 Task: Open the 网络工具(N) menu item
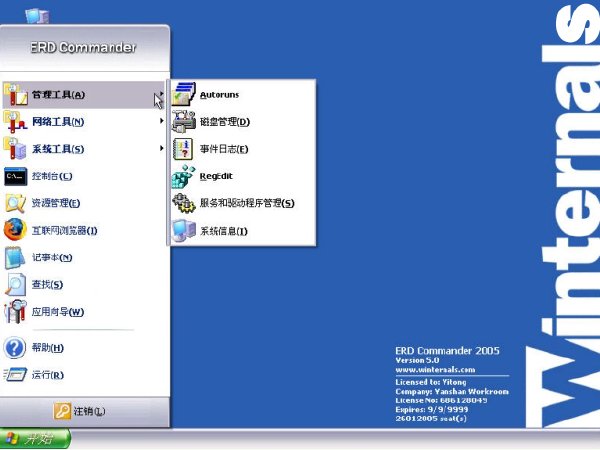[84, 122]
